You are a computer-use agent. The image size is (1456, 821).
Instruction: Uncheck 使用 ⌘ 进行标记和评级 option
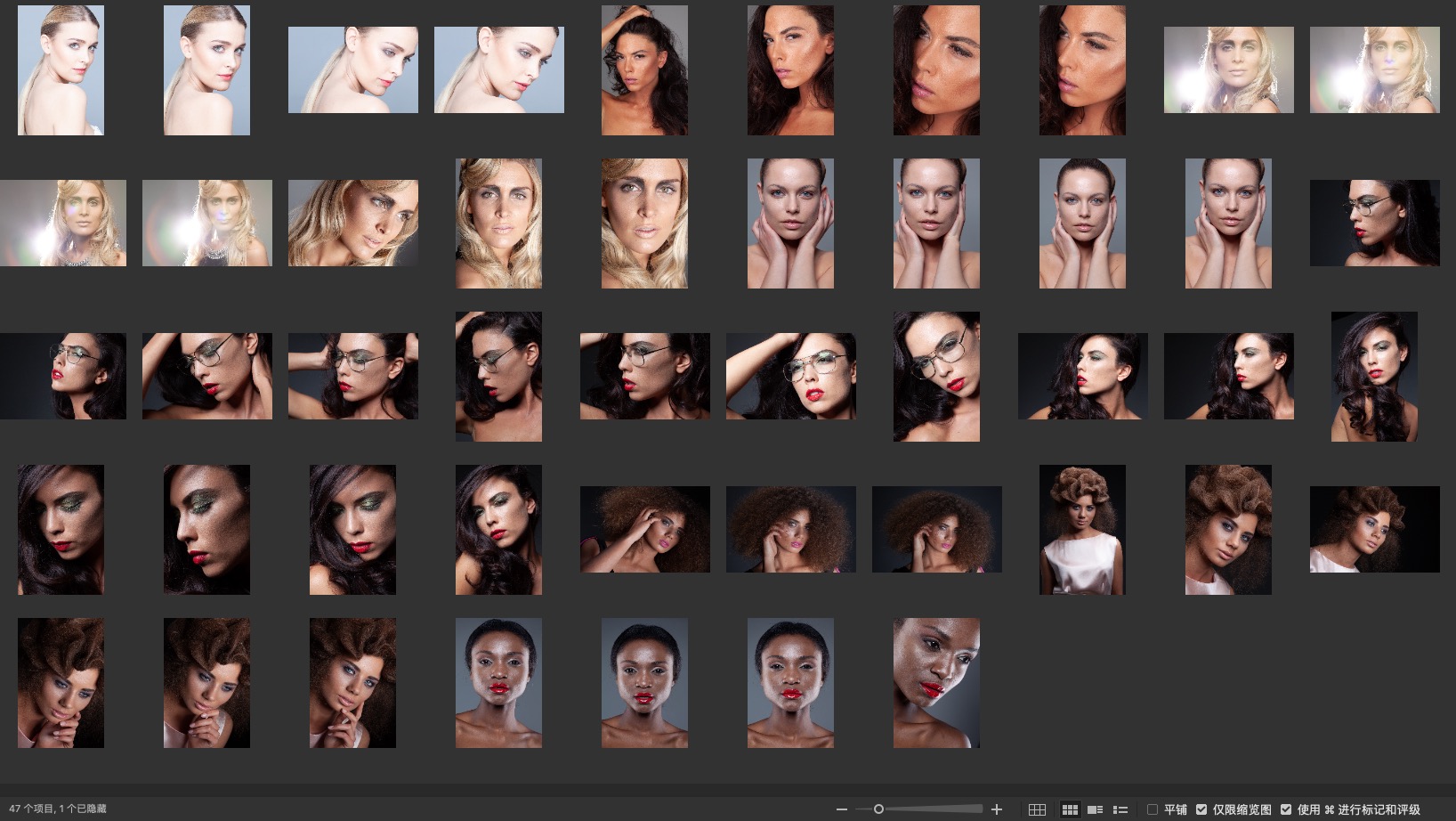click(1285, 809)
